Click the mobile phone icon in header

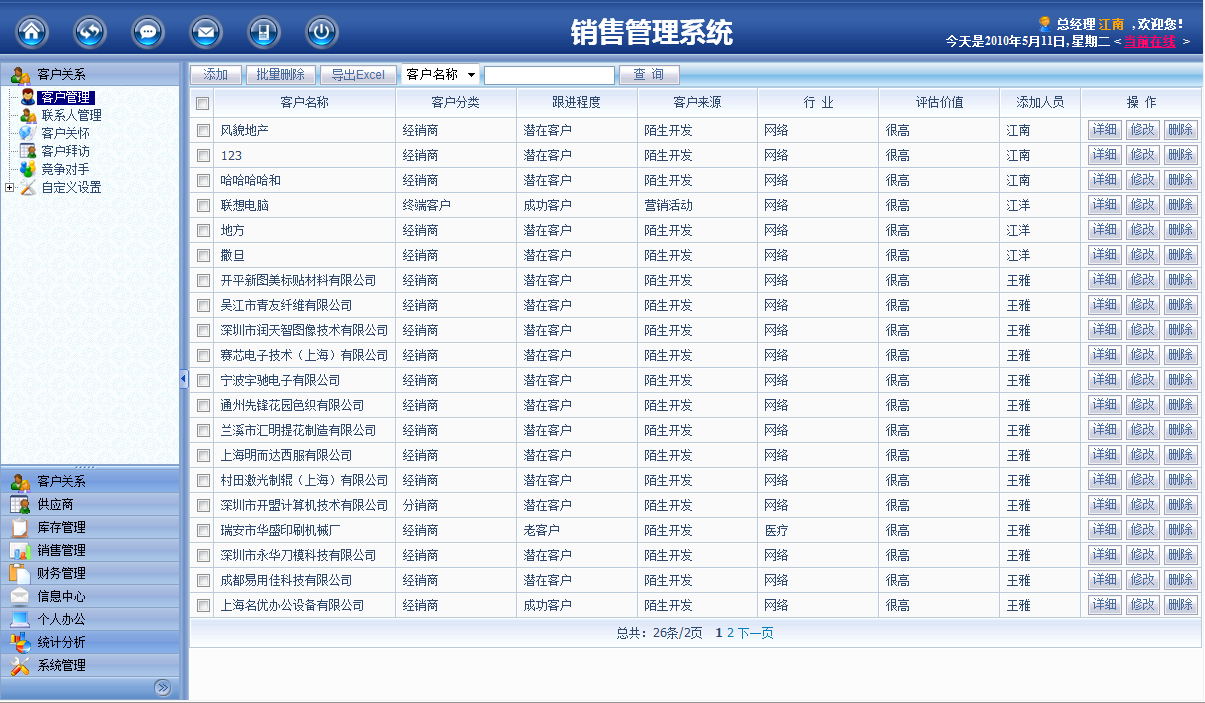pyautogui.click(x=264, y=32)
